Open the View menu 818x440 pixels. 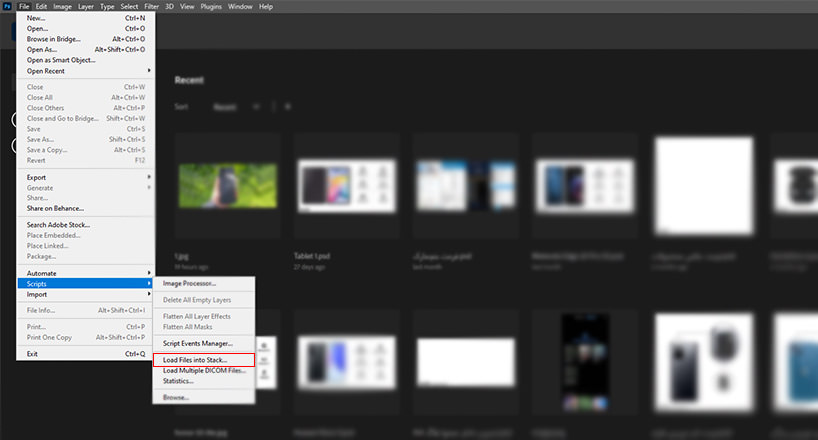coord(187,6)
